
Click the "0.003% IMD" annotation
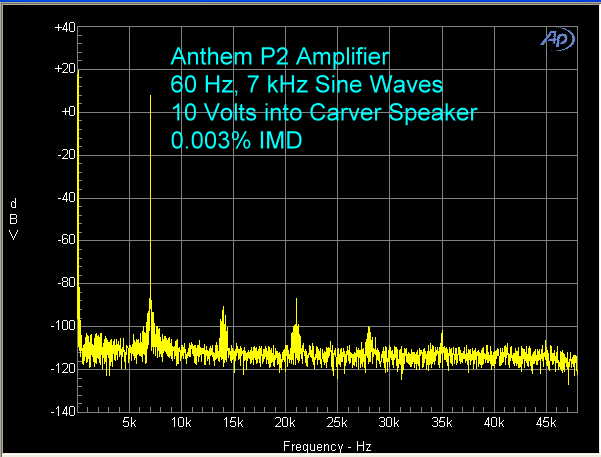(x=236, y=140)
